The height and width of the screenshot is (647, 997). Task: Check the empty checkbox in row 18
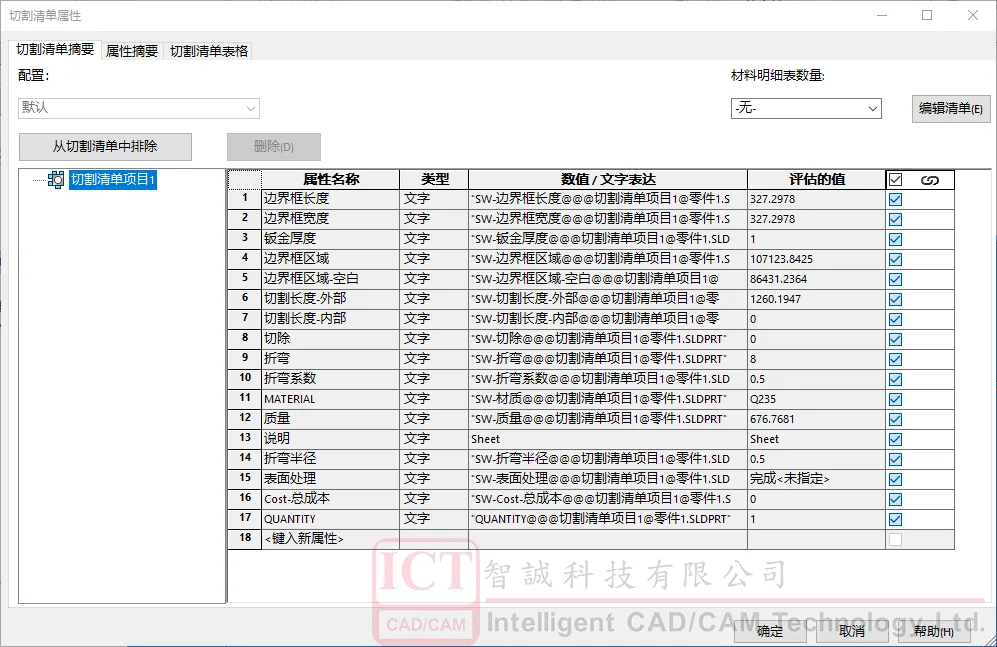tap(895, 540)
